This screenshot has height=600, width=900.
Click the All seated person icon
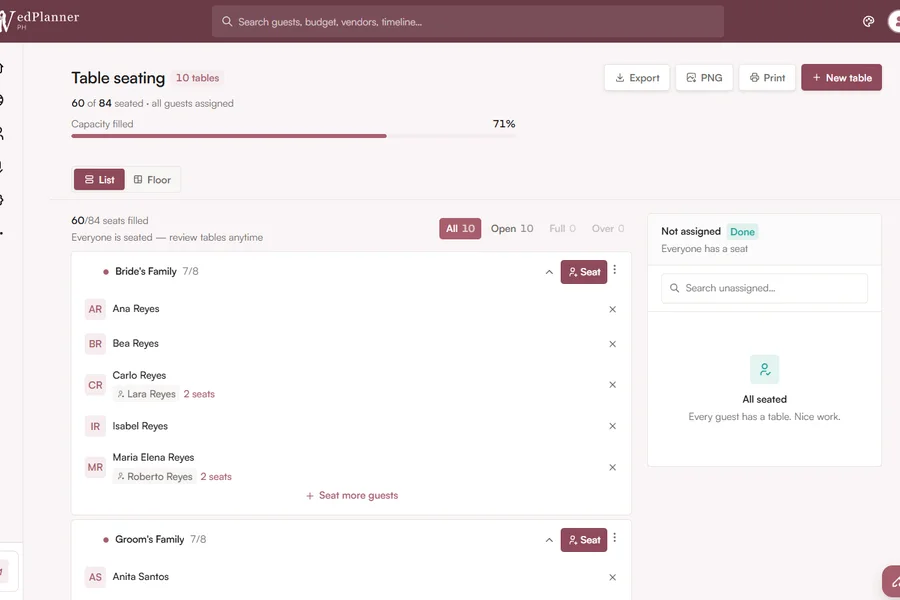point(765,369)
